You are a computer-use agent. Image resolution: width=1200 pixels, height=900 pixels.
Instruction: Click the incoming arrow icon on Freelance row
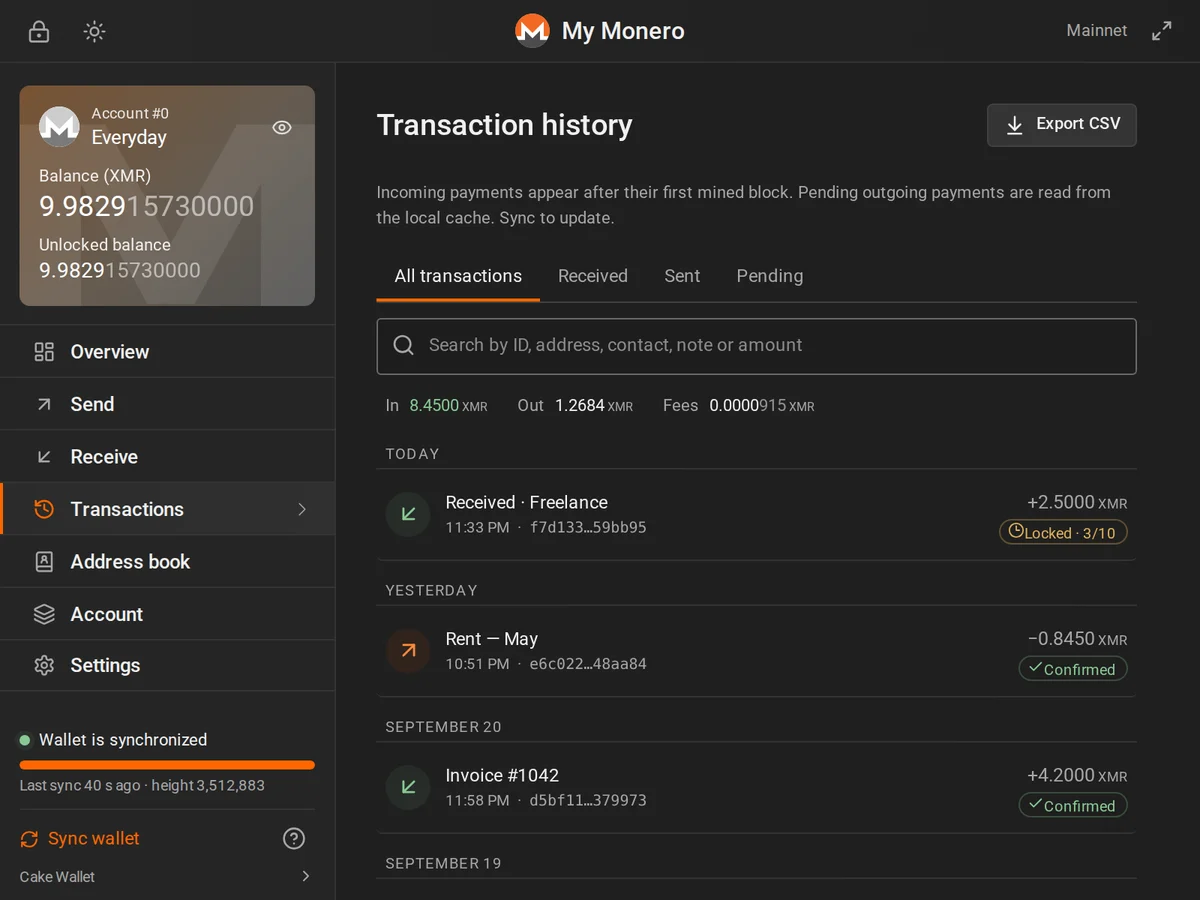(x=408, y=514)
